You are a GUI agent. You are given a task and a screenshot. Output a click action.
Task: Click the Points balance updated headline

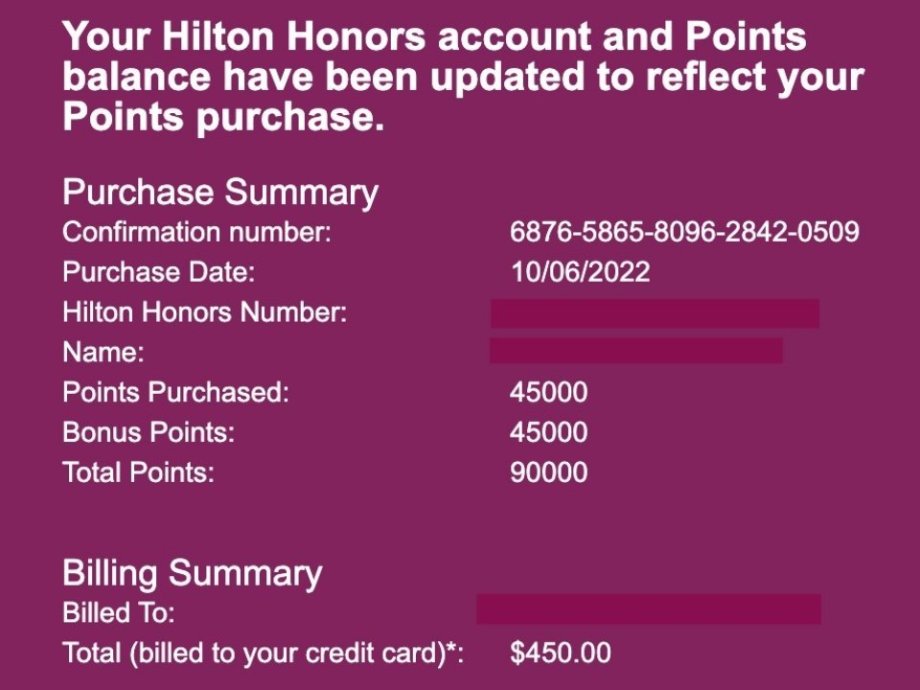[462, 77]
